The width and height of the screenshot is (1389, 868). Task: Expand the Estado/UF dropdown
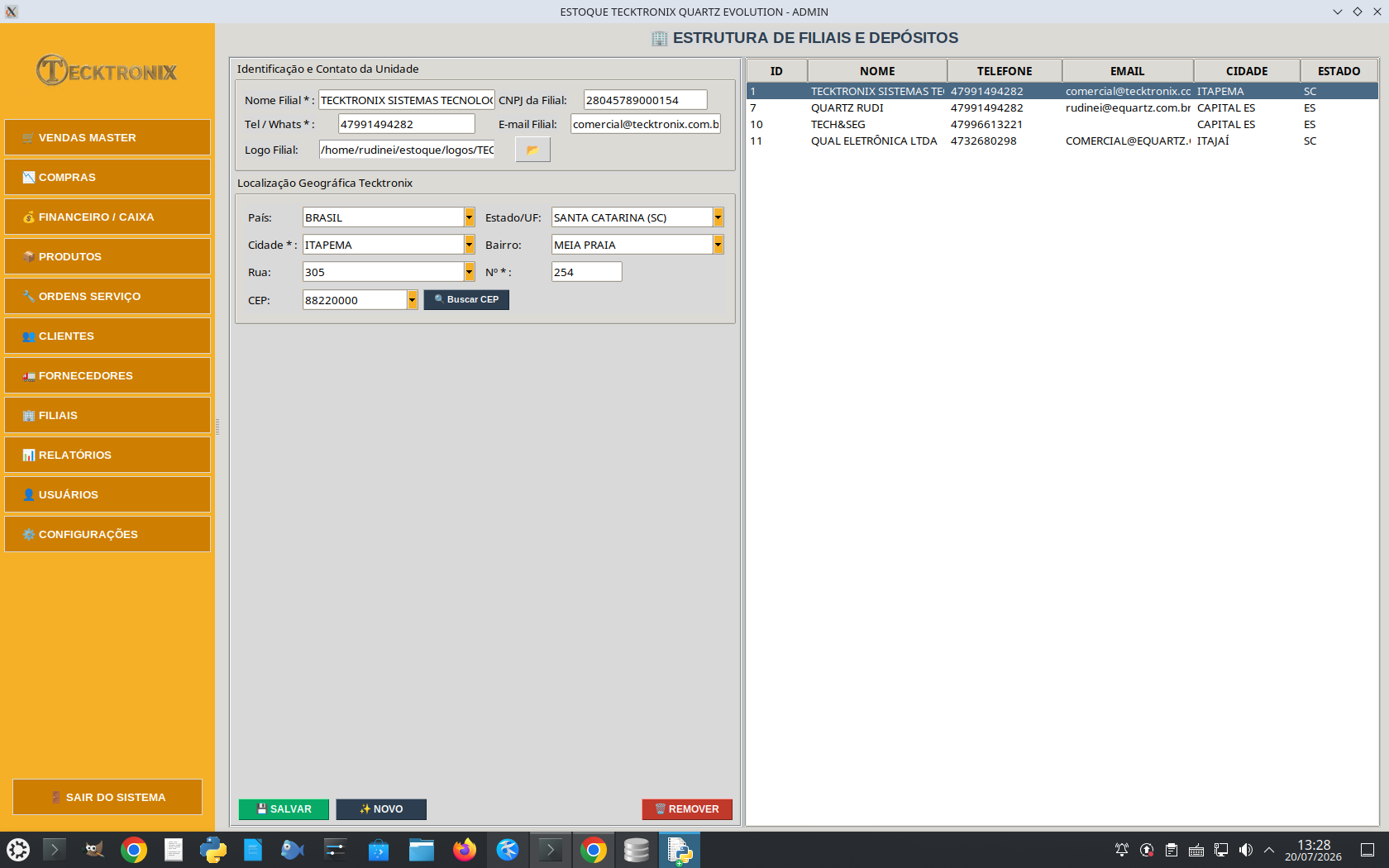(718, 217)
